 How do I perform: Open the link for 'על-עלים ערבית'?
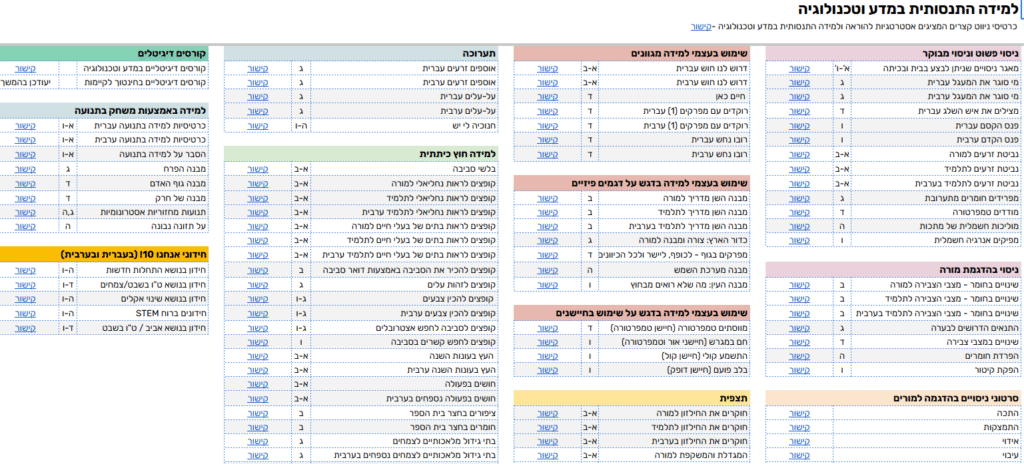257,111
